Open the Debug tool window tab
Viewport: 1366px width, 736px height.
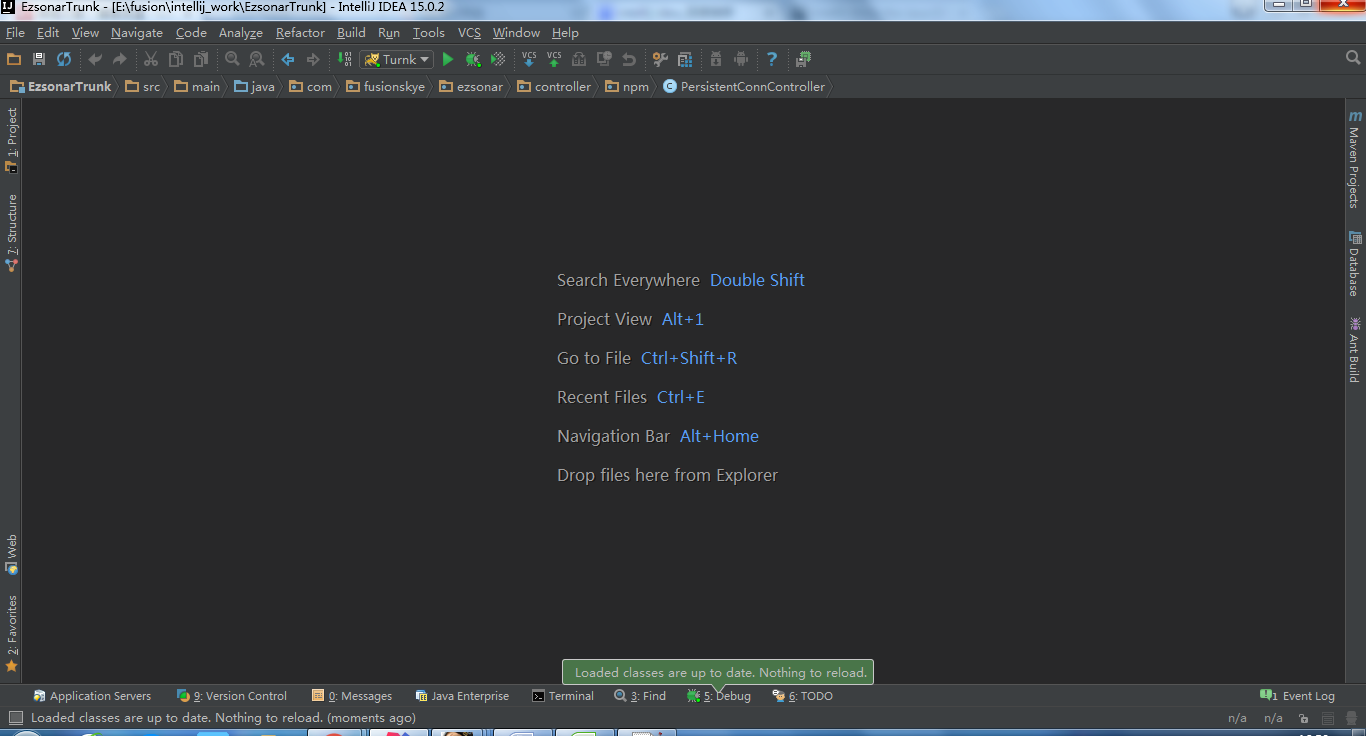(719, 696)
